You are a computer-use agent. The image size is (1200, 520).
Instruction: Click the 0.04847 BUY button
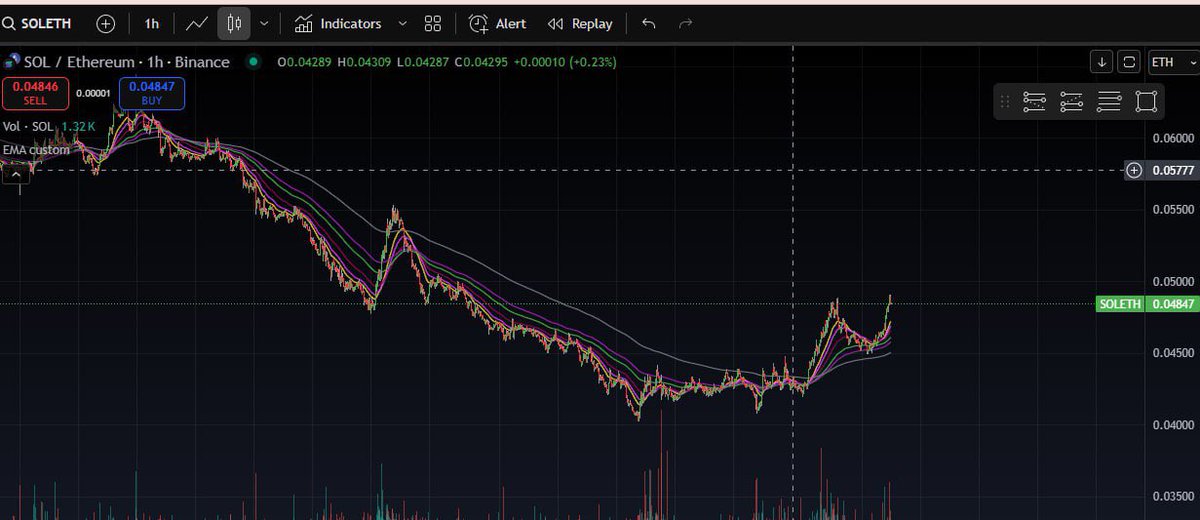pos(152,93)
